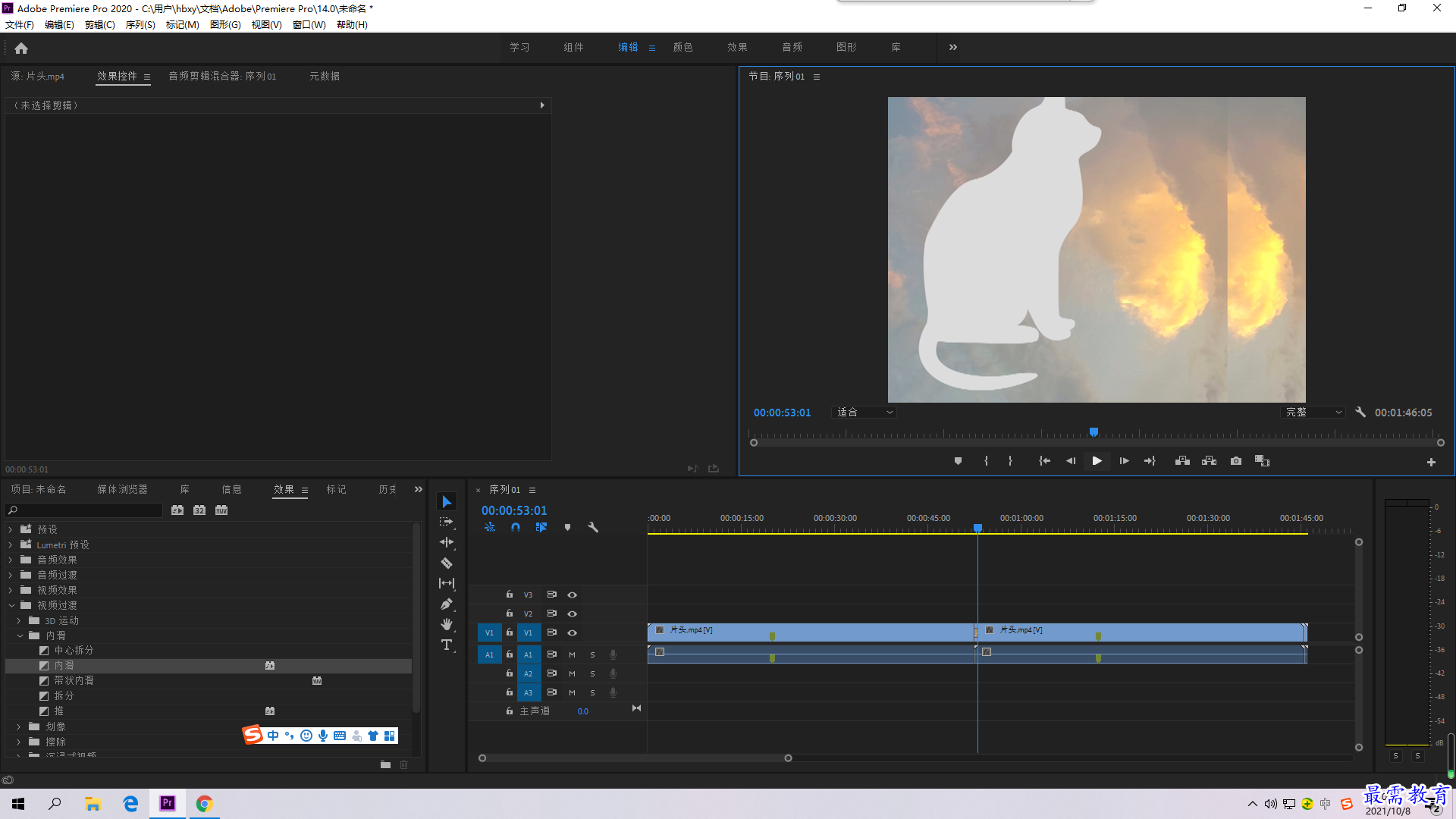The height and width of the screenshot is (819, 1456).
Task: Step forward one frame
Action: tap(1124, 461)
